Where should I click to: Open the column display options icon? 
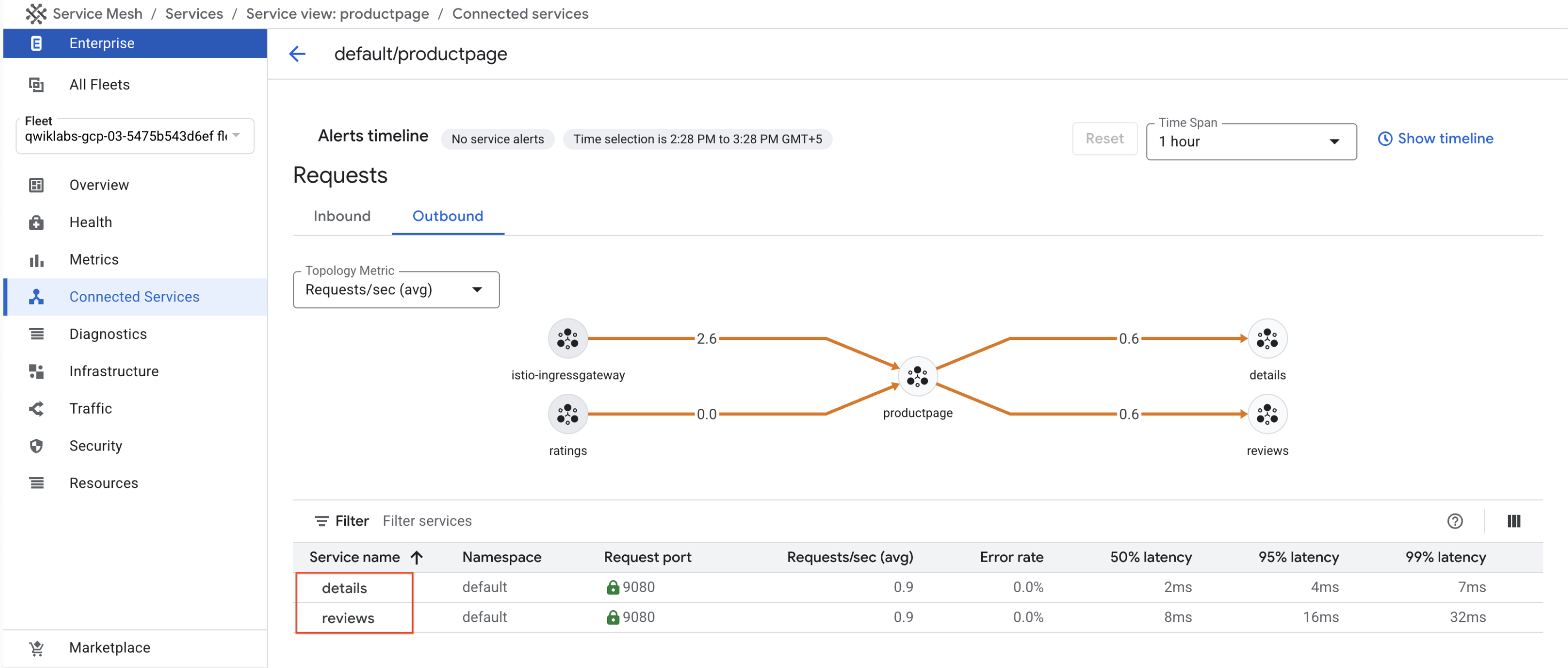[x=1514, y=521]
